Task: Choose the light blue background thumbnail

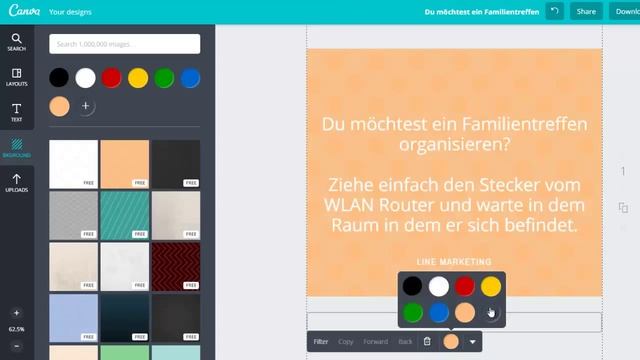Action: click(x=73, y=318)
